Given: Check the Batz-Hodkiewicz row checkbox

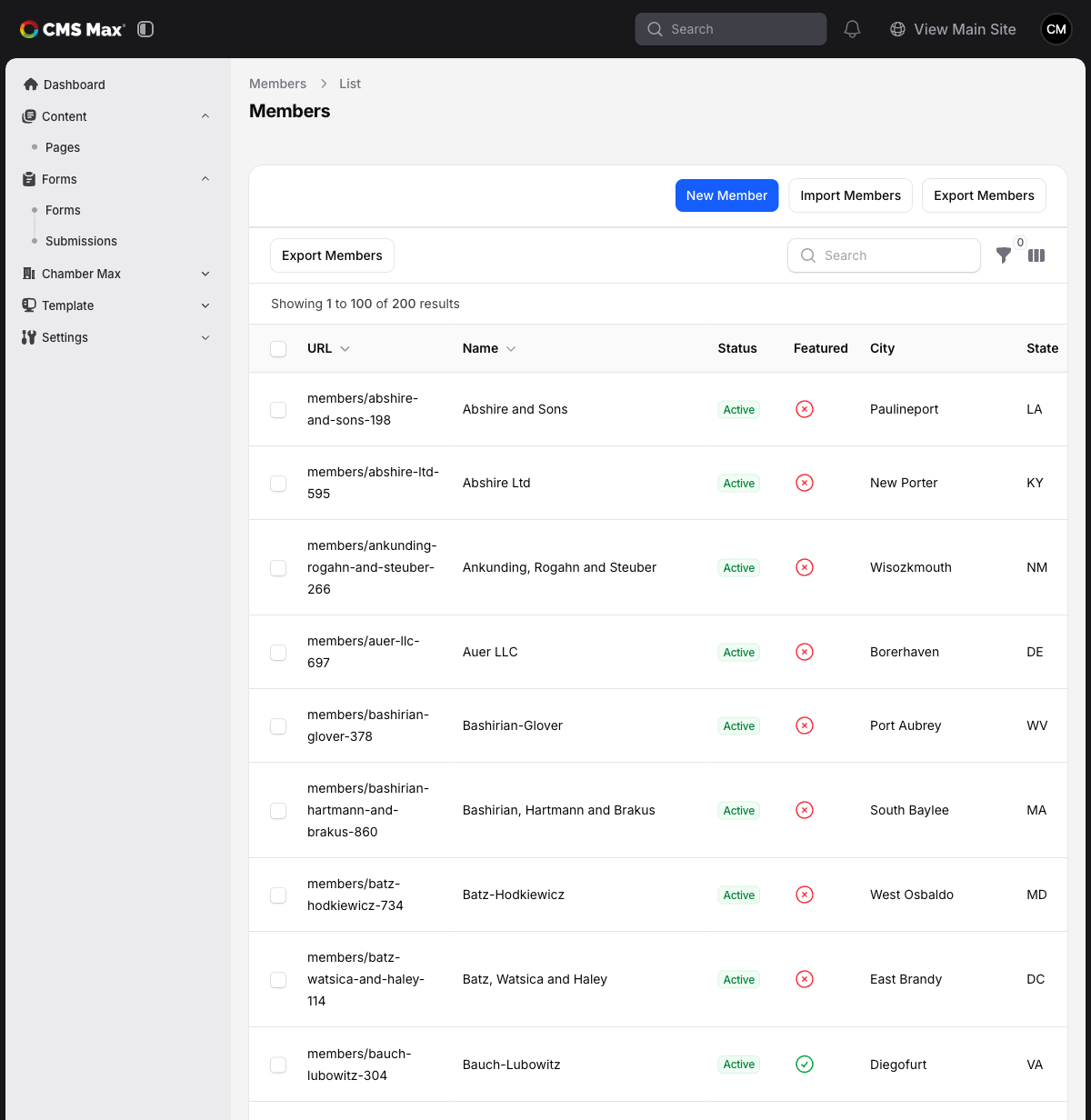Looking at the screenshot, I should point(278,895).
